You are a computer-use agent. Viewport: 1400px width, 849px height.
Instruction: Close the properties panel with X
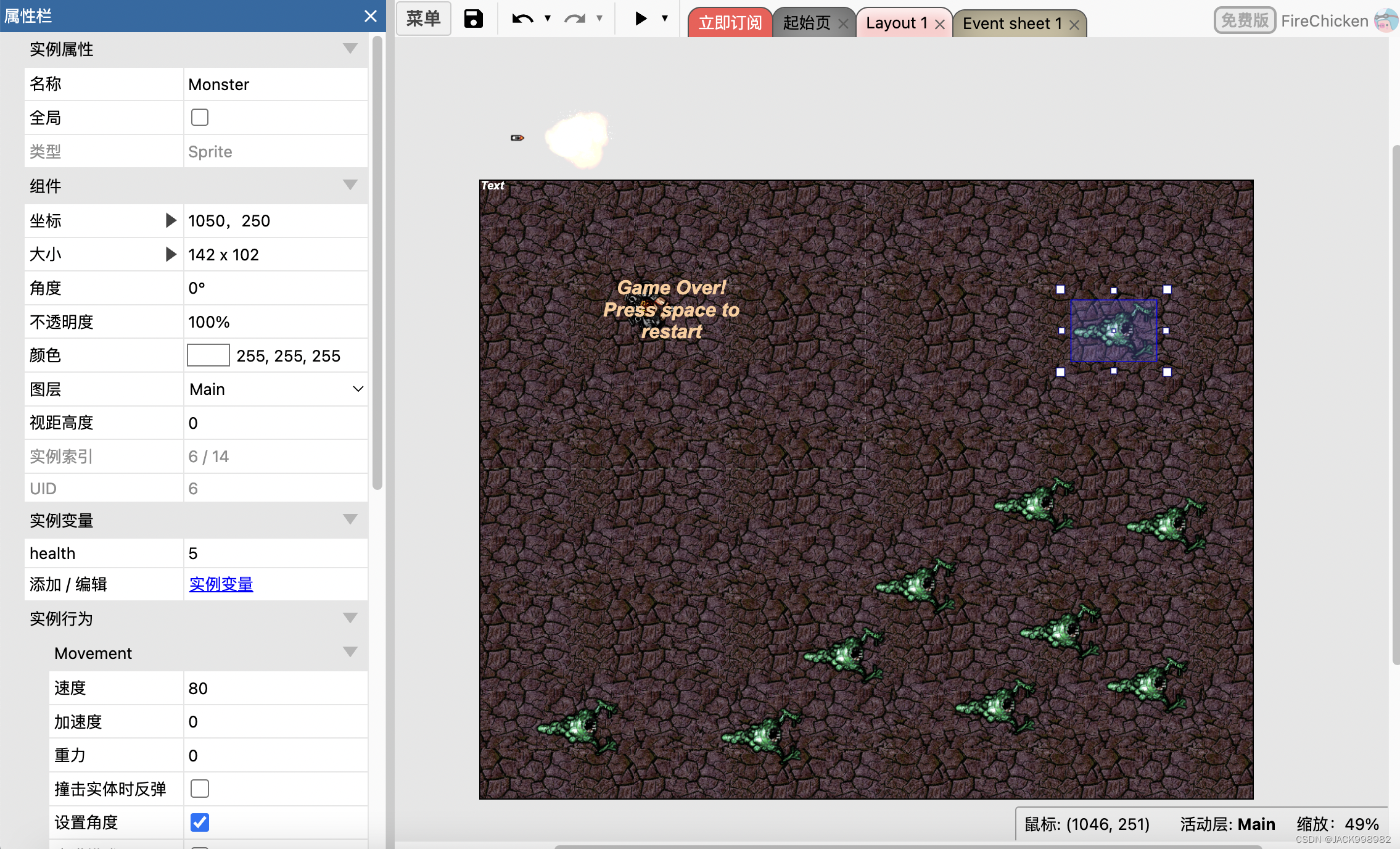click(x=370, y=16)
